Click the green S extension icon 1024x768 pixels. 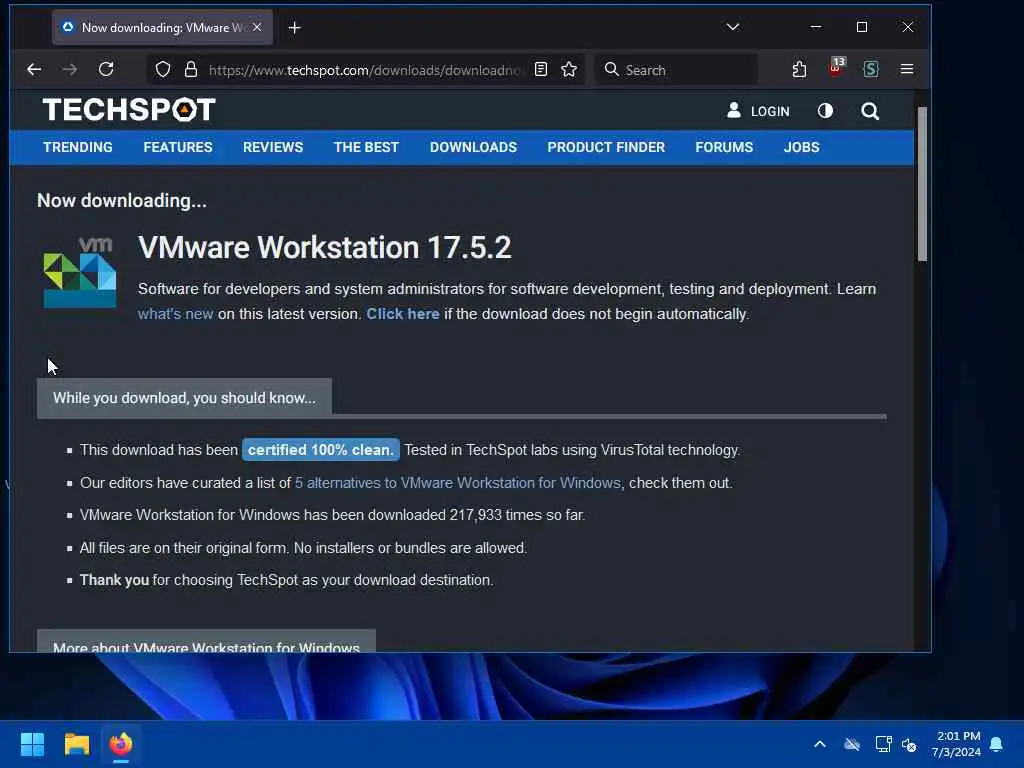(871, 69)
